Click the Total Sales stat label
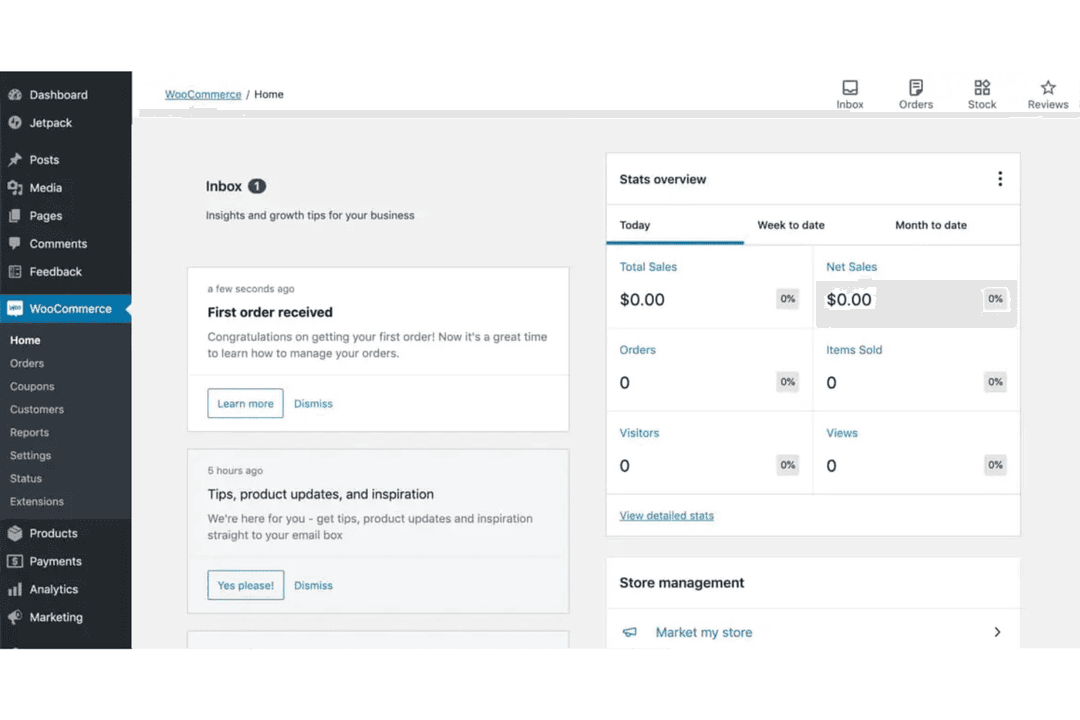This screenshot has height=720, width=1080. coord(647,267)
